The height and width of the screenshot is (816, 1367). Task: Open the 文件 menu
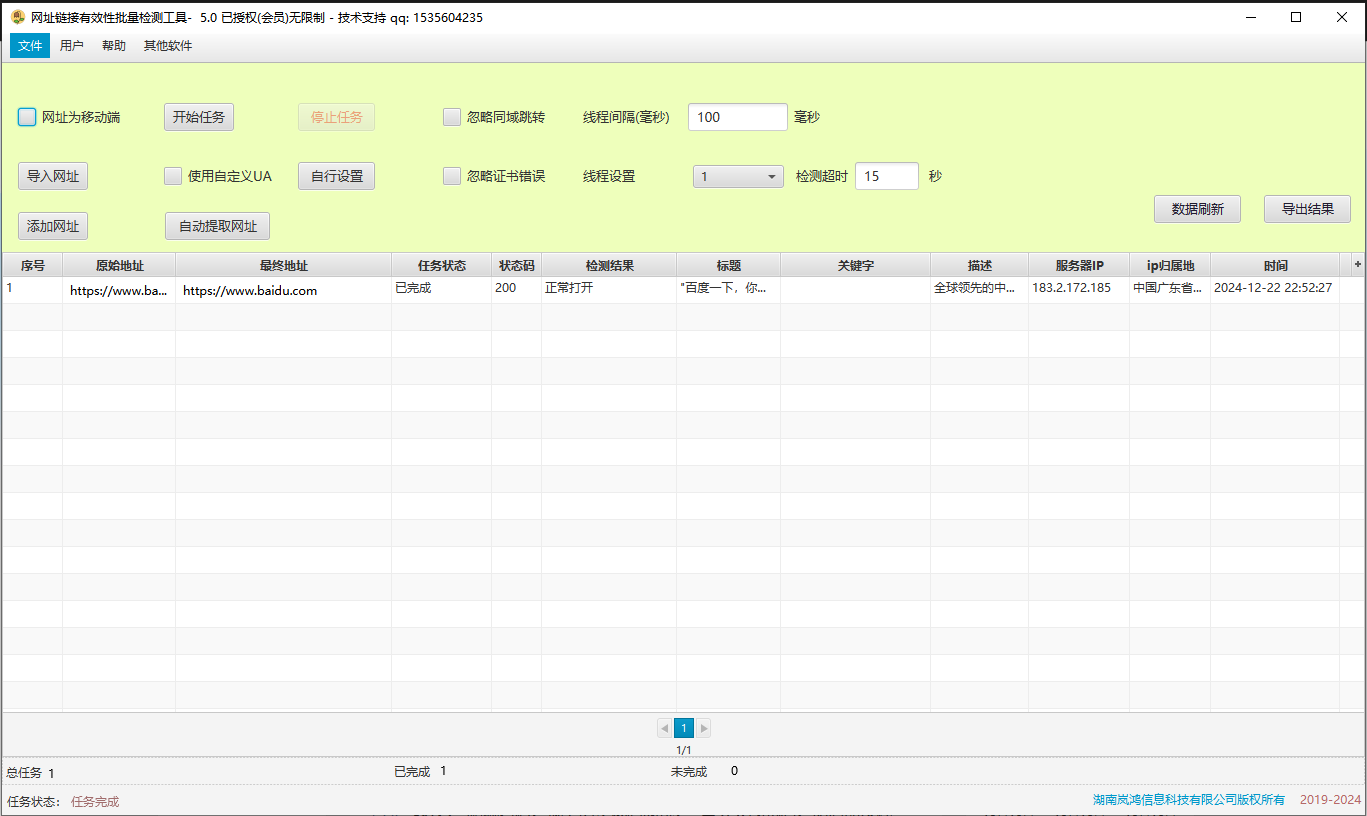[x=30, y=46]
